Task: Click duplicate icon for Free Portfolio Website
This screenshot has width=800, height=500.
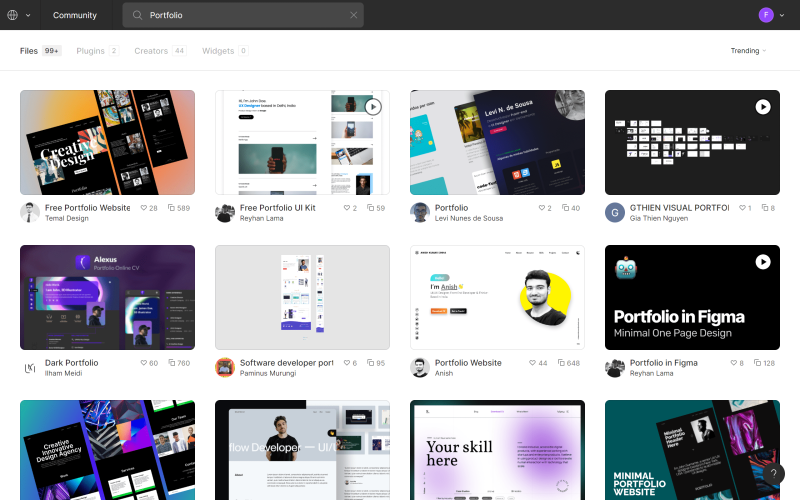Action: pos(171,208)
